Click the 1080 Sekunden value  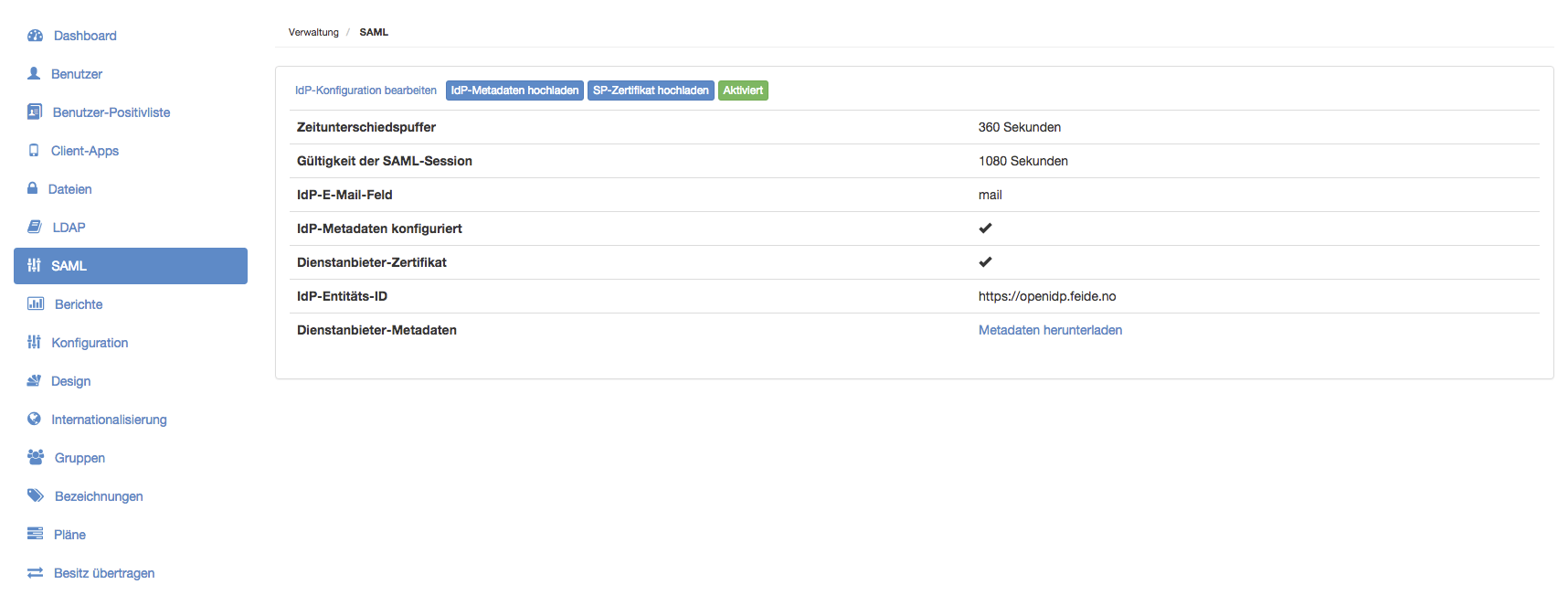pyautogui.click(x=1023, y=161)
